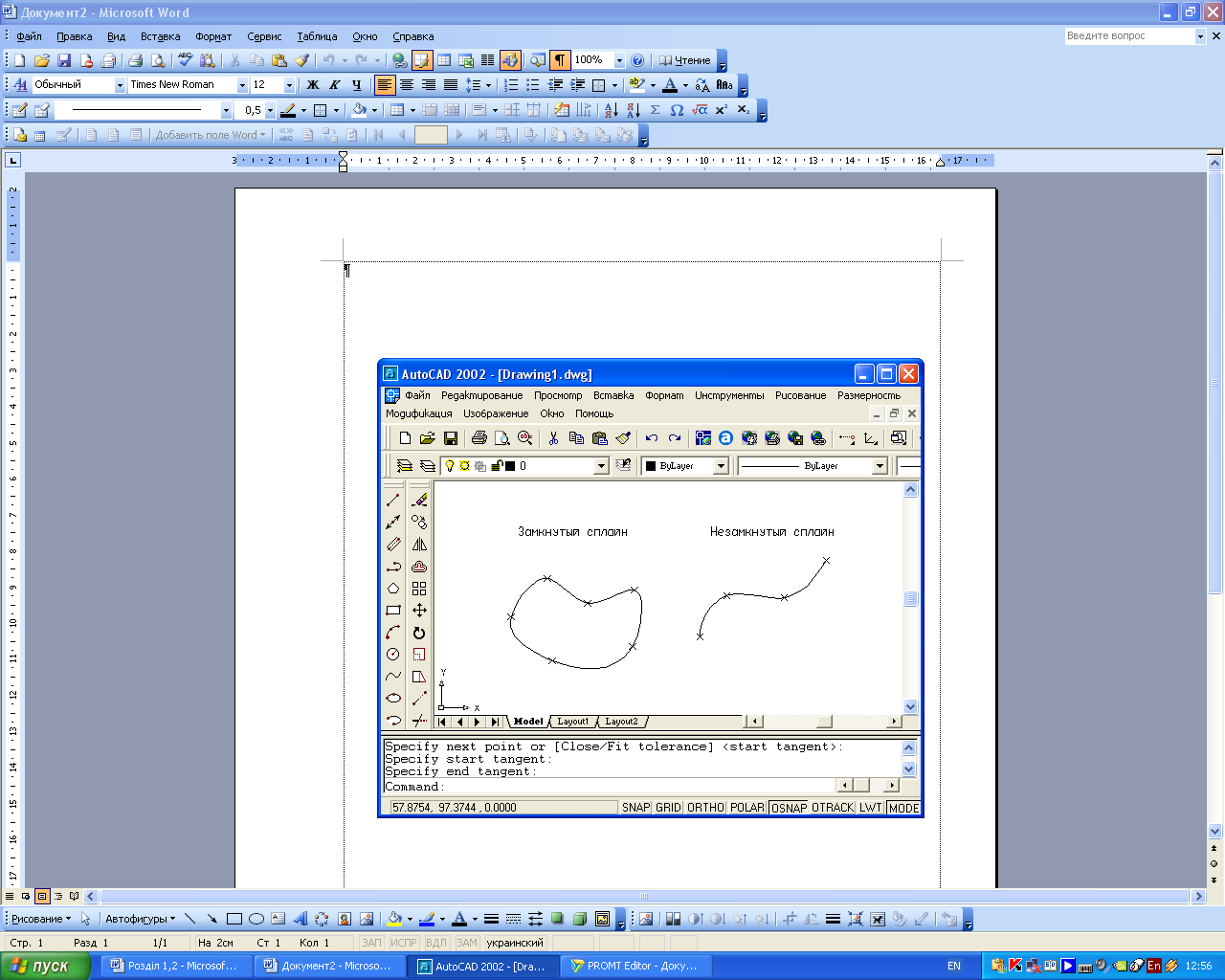Viewport: 1225px width, 980px height.
Task: Set paragraph alignment to left
Action: tap(385, 85)
